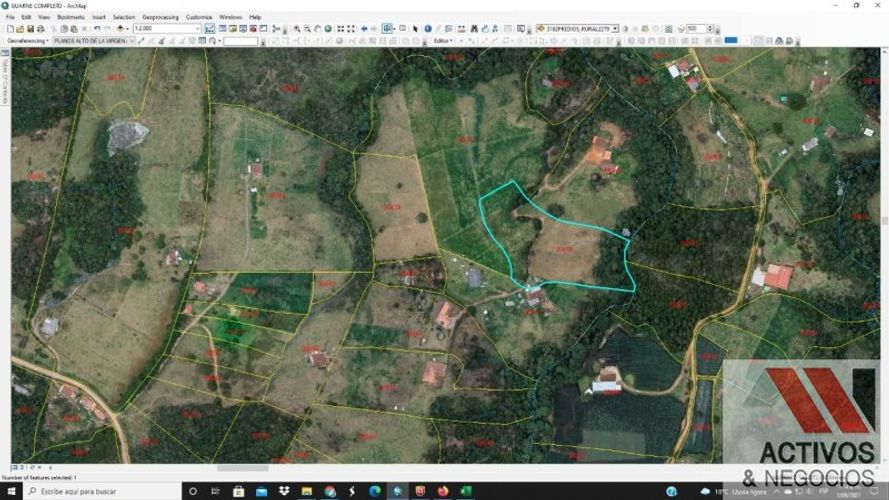Open the File menu

point(10,17)
